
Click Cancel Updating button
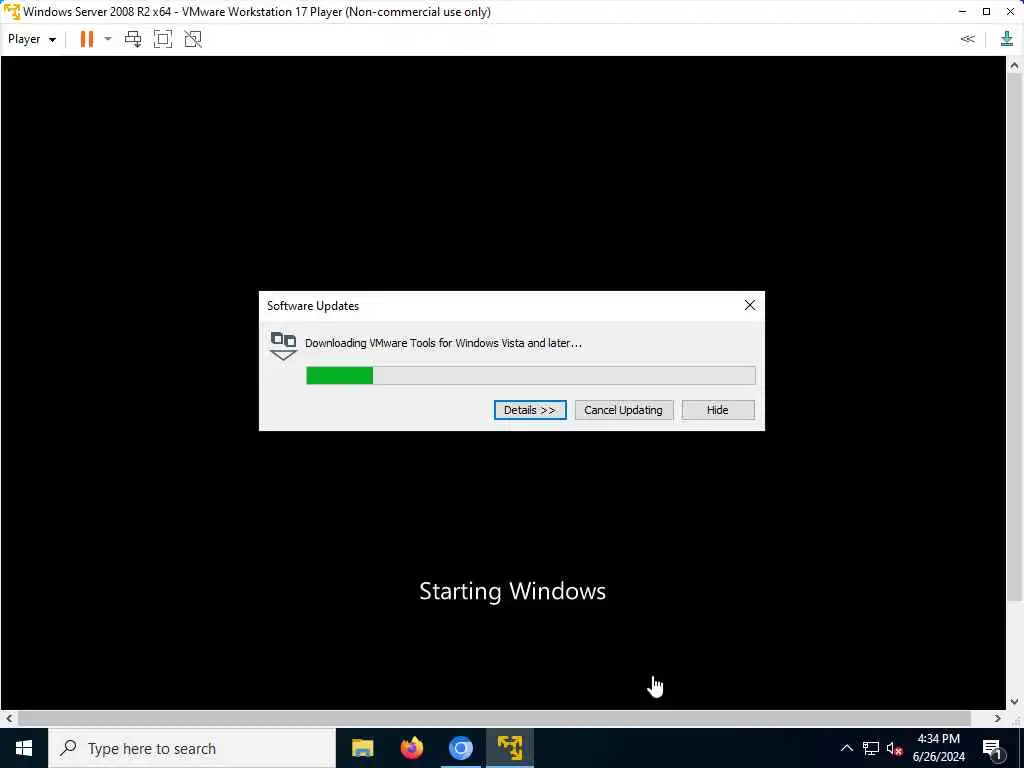click(624, 410)
